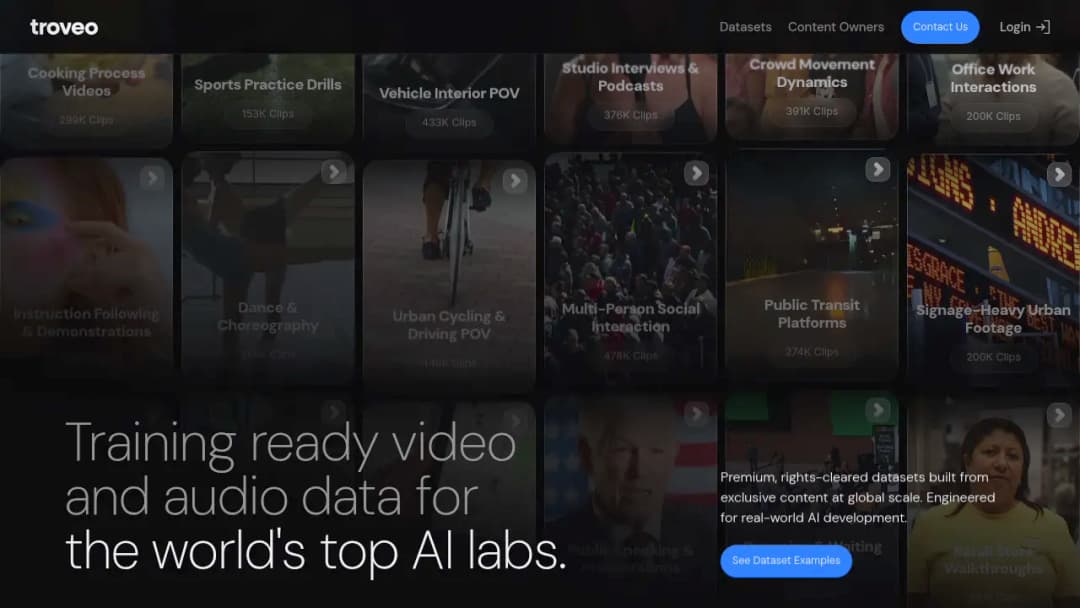Click '433K Clips' under Vehicle Interior POV

pos(449,123)
